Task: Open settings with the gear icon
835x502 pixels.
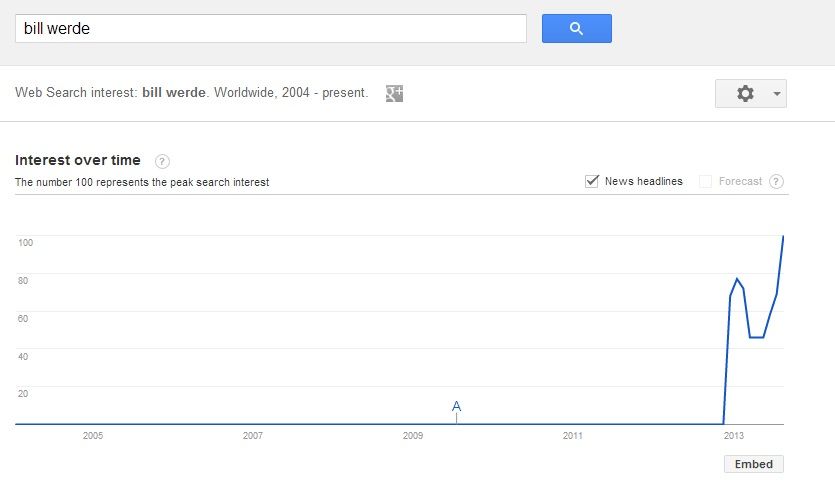Action: [x=745, y=93]
